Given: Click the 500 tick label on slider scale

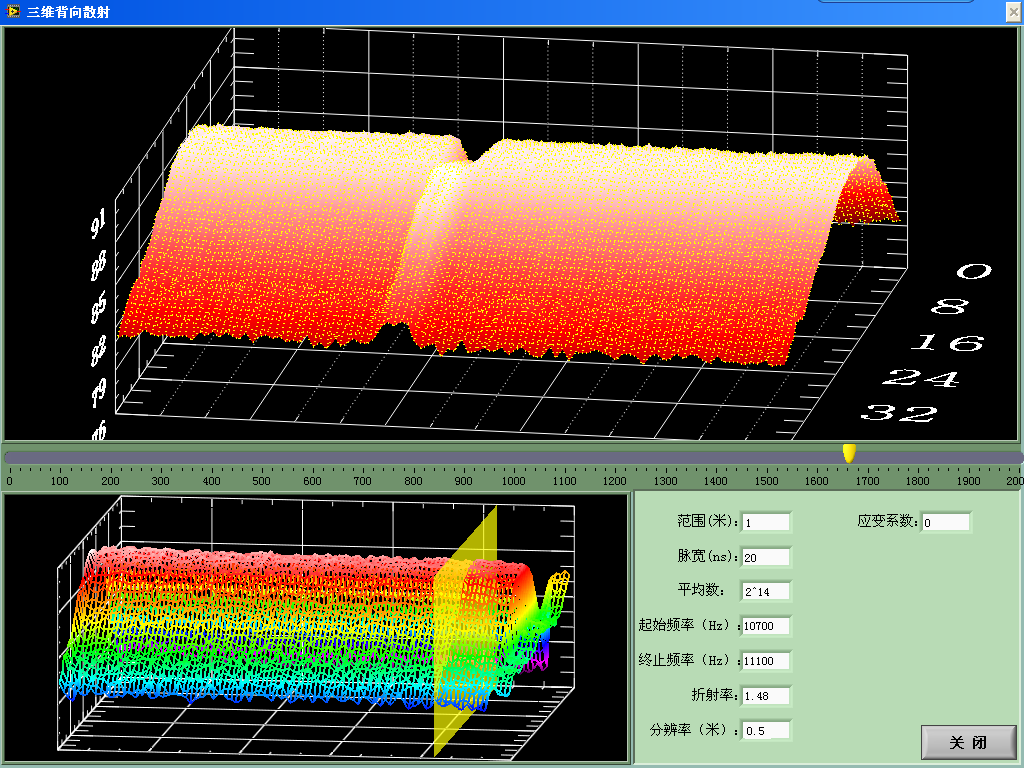Looking at the screenshot, I should tap(261, 481).
